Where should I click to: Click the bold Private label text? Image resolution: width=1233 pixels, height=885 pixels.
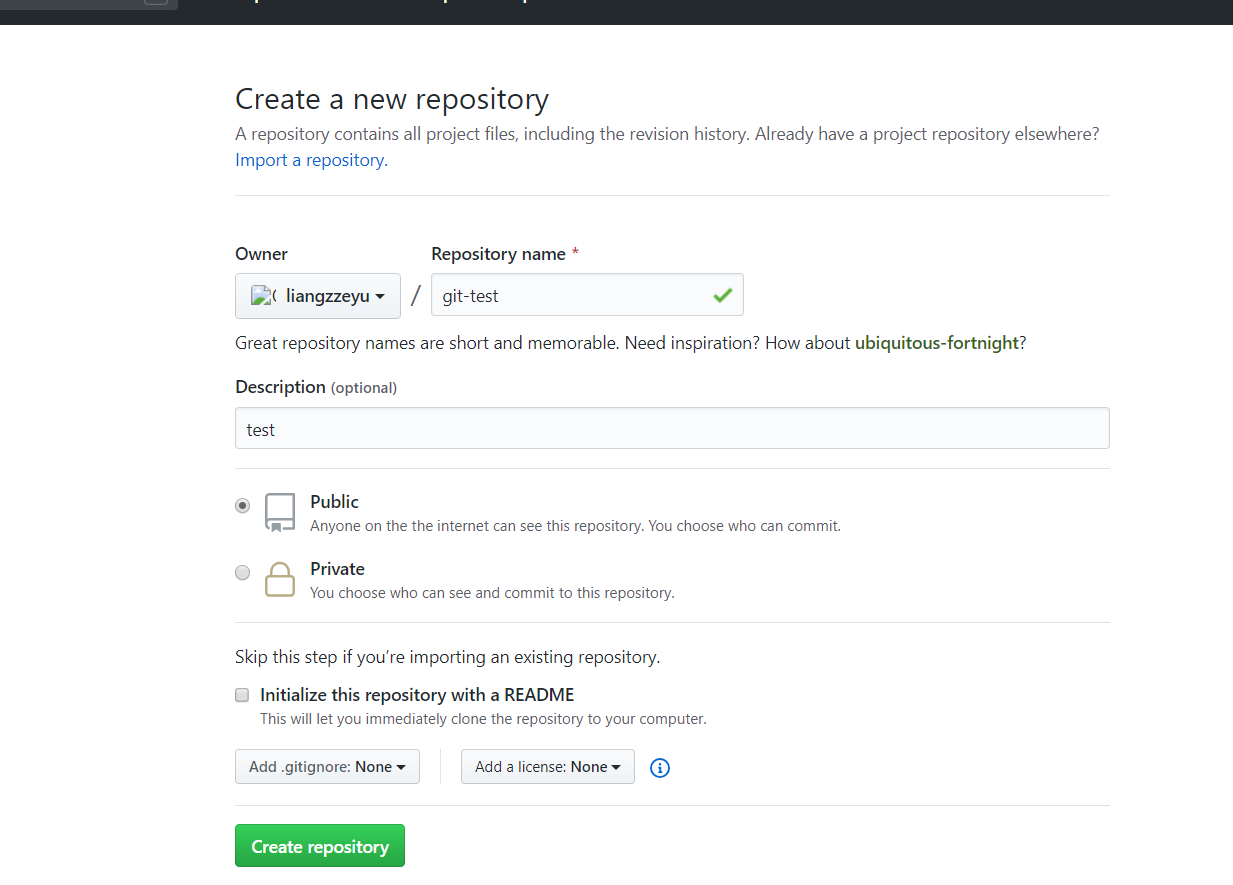pos(337,569)
